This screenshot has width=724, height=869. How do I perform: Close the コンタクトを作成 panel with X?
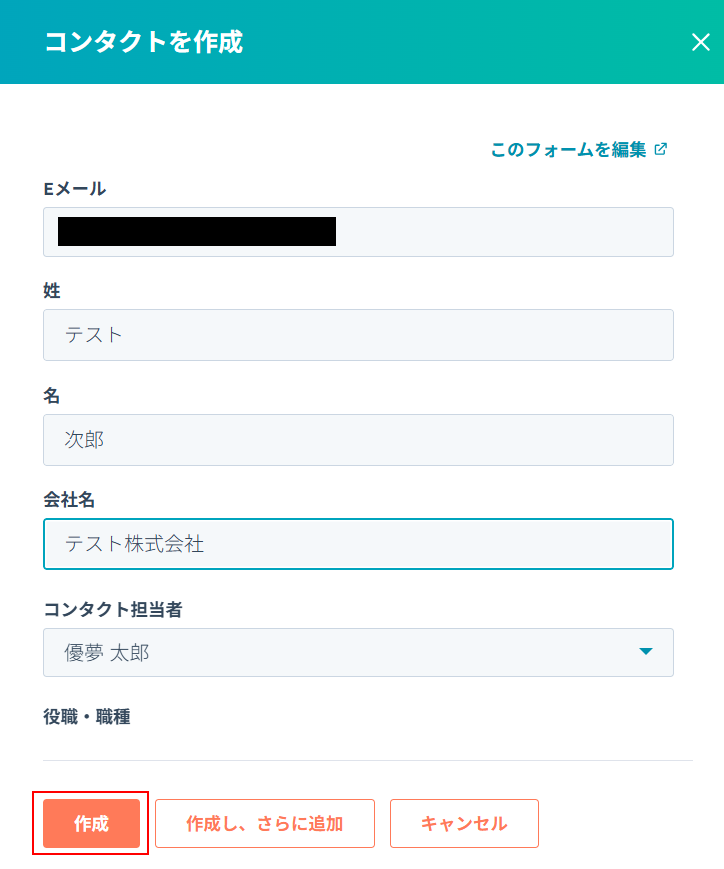[700, 42]
